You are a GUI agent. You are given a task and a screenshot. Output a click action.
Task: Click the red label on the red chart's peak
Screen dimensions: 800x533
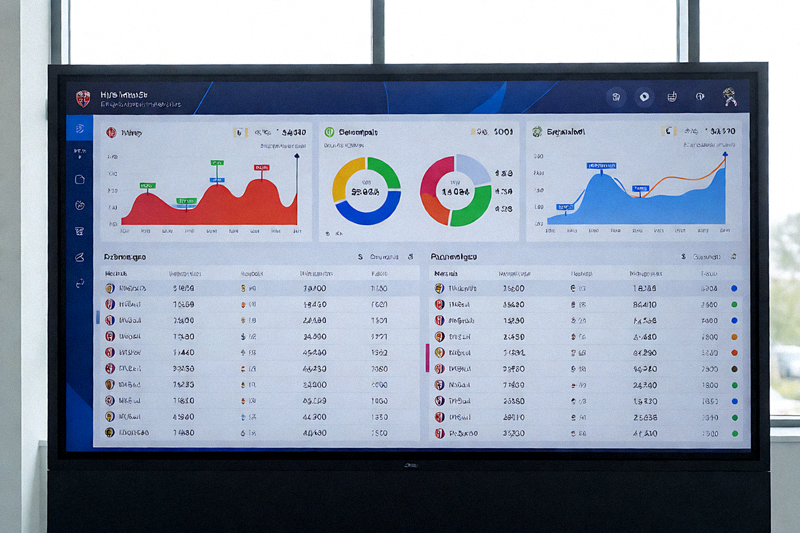(262, 167)
